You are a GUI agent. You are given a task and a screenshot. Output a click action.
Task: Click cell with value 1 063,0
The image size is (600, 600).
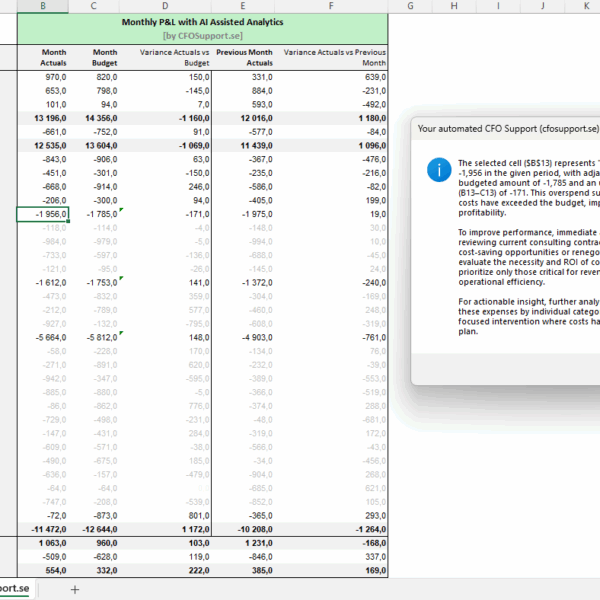pyautogui.click(x=43, y=543)
